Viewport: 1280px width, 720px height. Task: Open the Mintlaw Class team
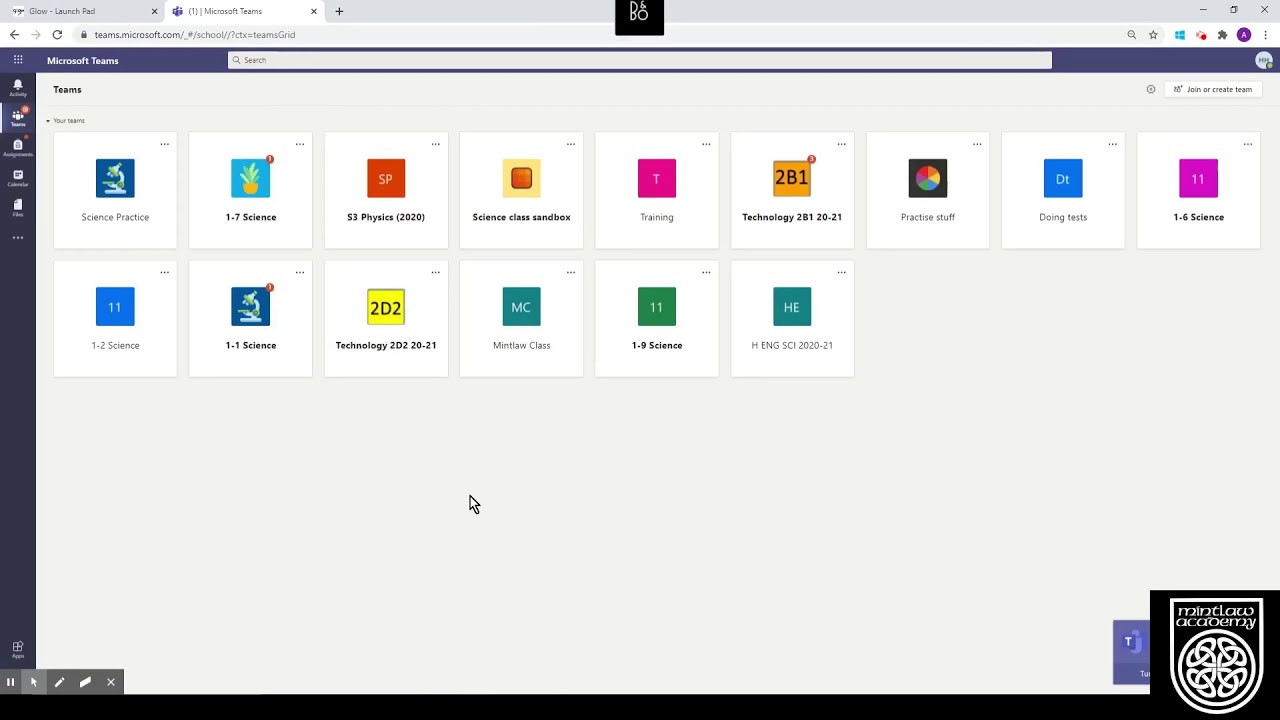(x=521, y=318)
